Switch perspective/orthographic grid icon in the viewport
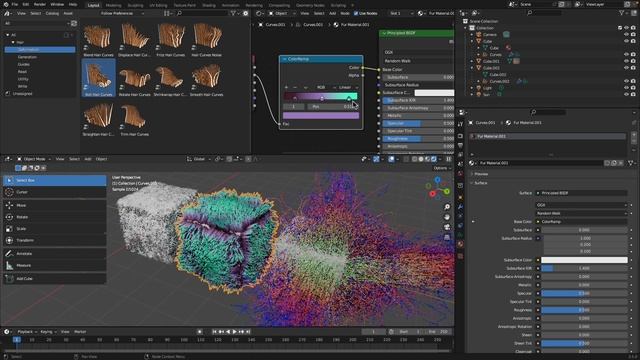 447,237
